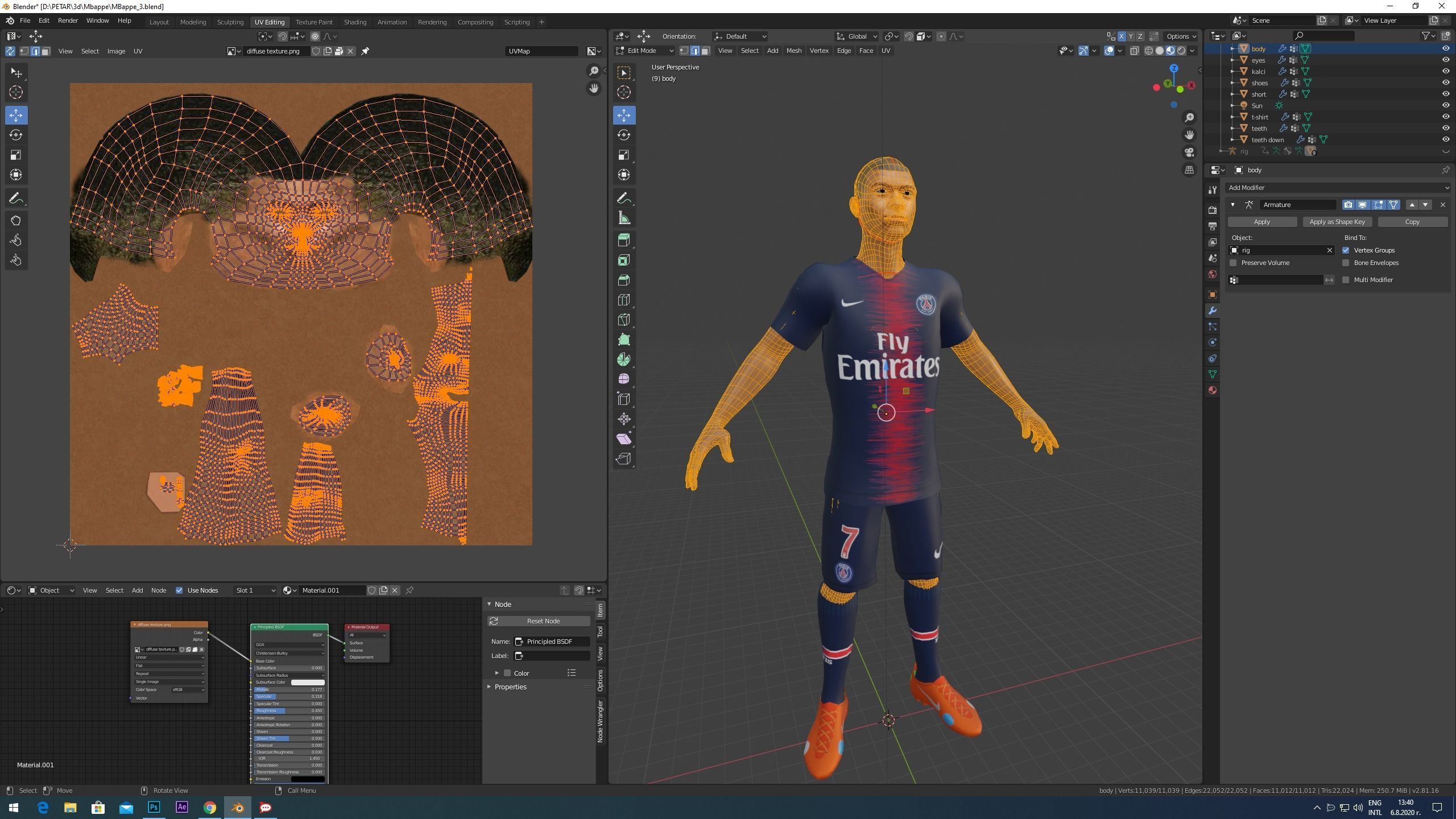The width and height of the screenshot is (1456, 819).
Task: Uncheck Vertex Groups in the Armature modifier
Action: (1347, 250)
